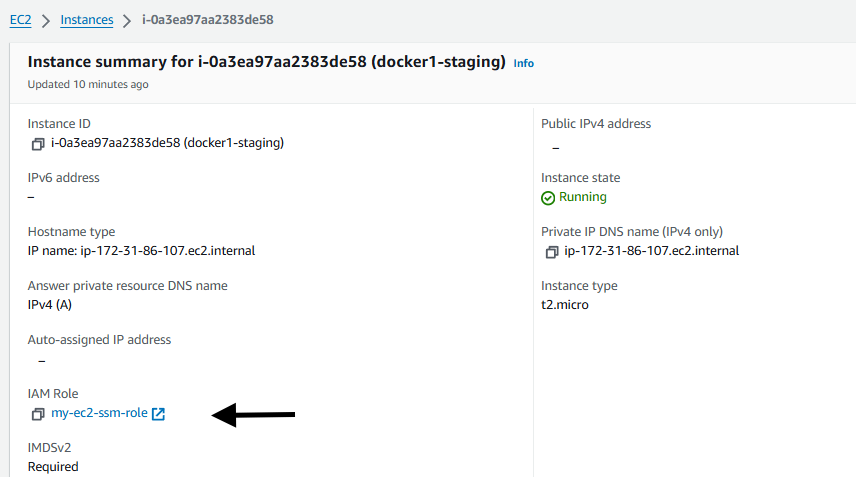Screen dimensions: 856x477
Task: Click the IMDSv2 Required value
Action: [x=54, y=467]
